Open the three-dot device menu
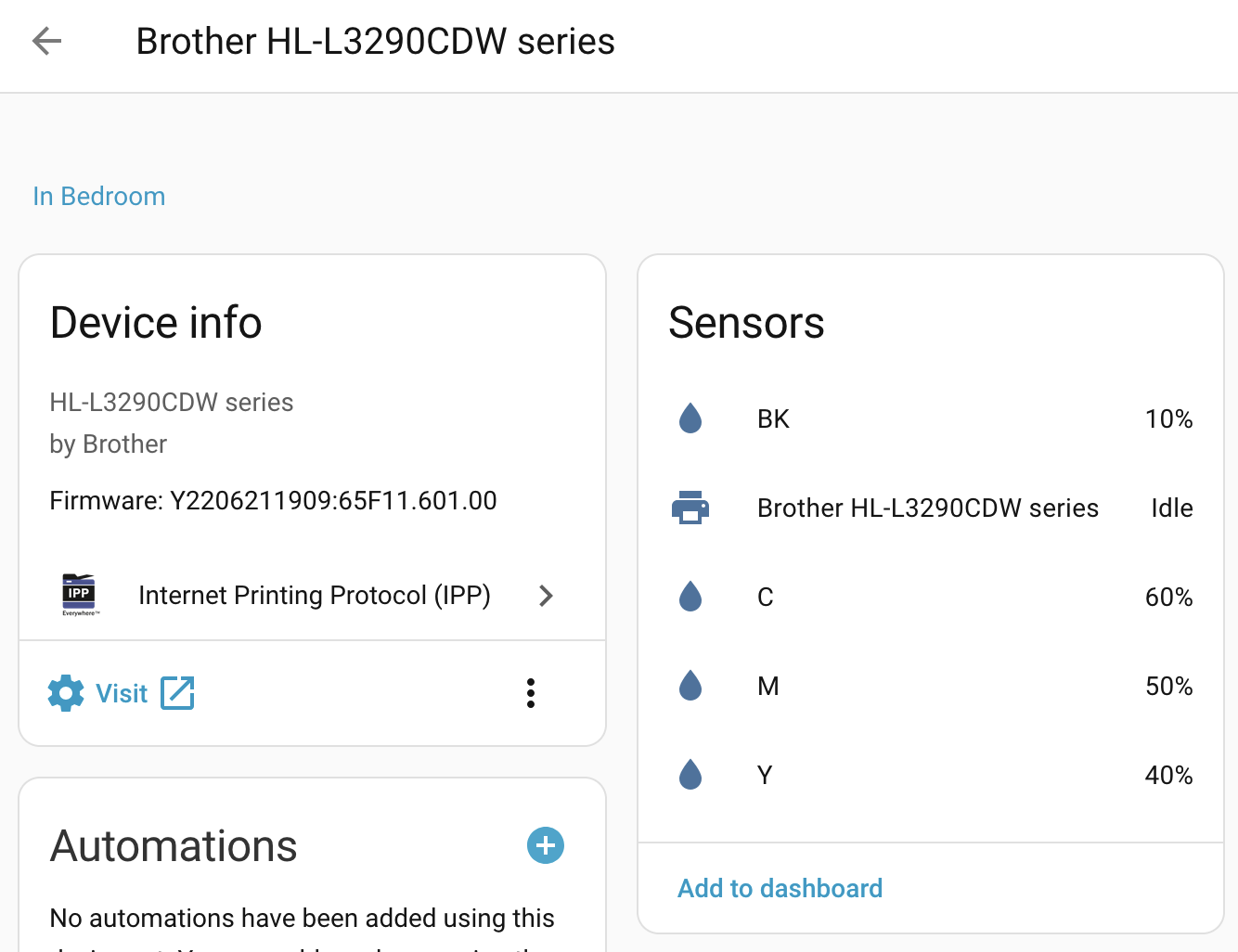1238x952 pixels. (531, 693)
